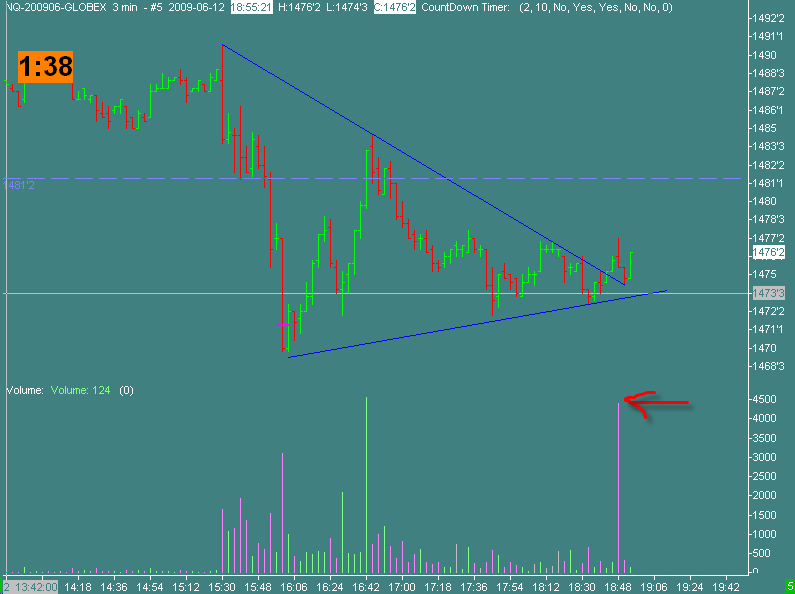Click the tallest green volume bar at 16:42
The height and width of the screenshot is (594, 795).
[366, 485]
